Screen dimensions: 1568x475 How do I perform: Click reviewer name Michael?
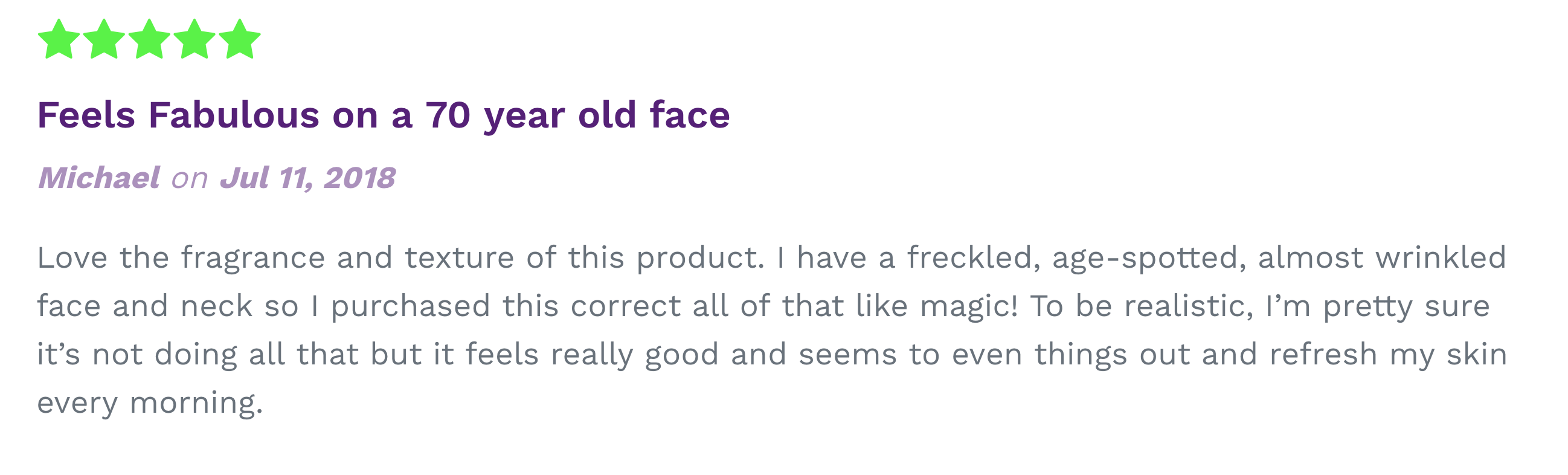(98, 178)
